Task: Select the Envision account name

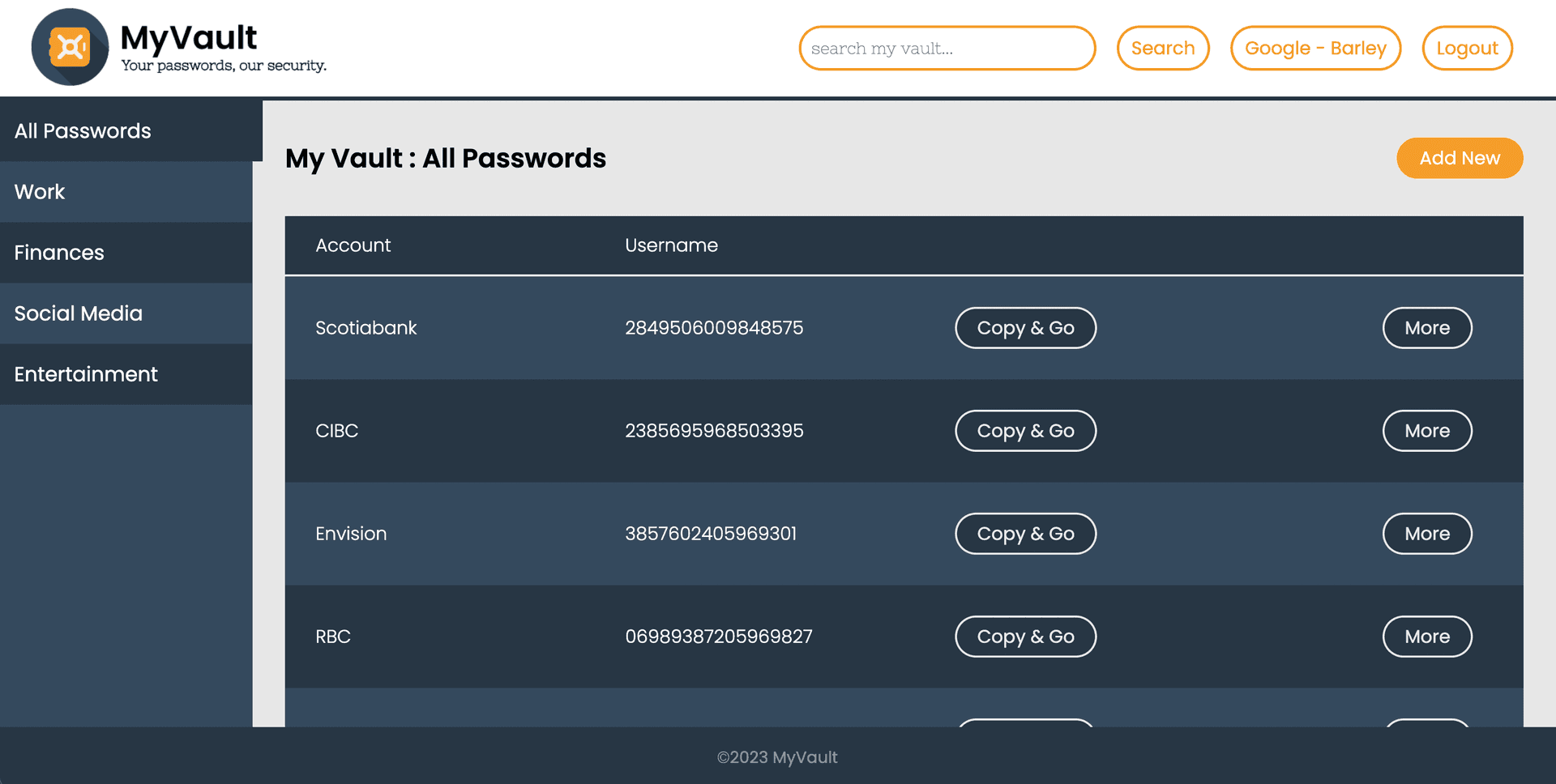Action: tap(351, 534)
